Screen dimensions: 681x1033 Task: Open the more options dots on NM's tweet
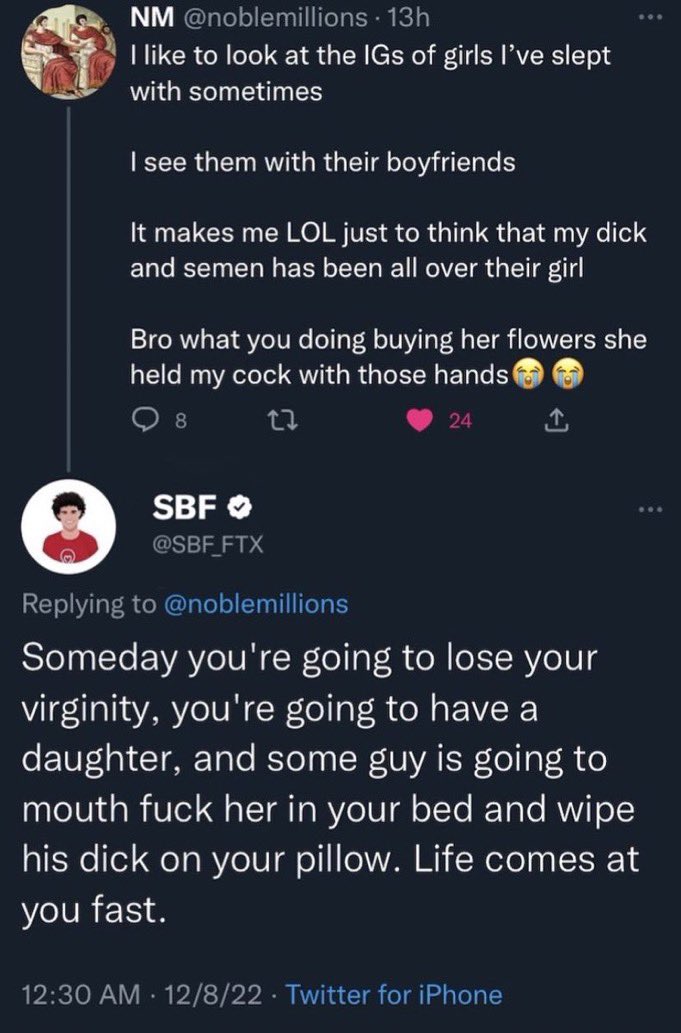point(649,18)
